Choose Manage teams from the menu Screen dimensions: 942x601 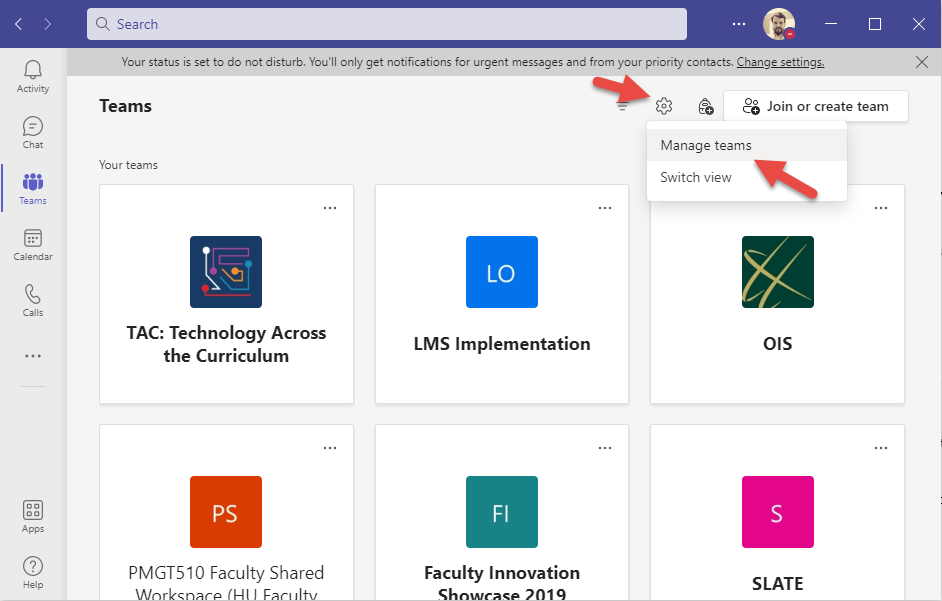click(x=747, y=145)
